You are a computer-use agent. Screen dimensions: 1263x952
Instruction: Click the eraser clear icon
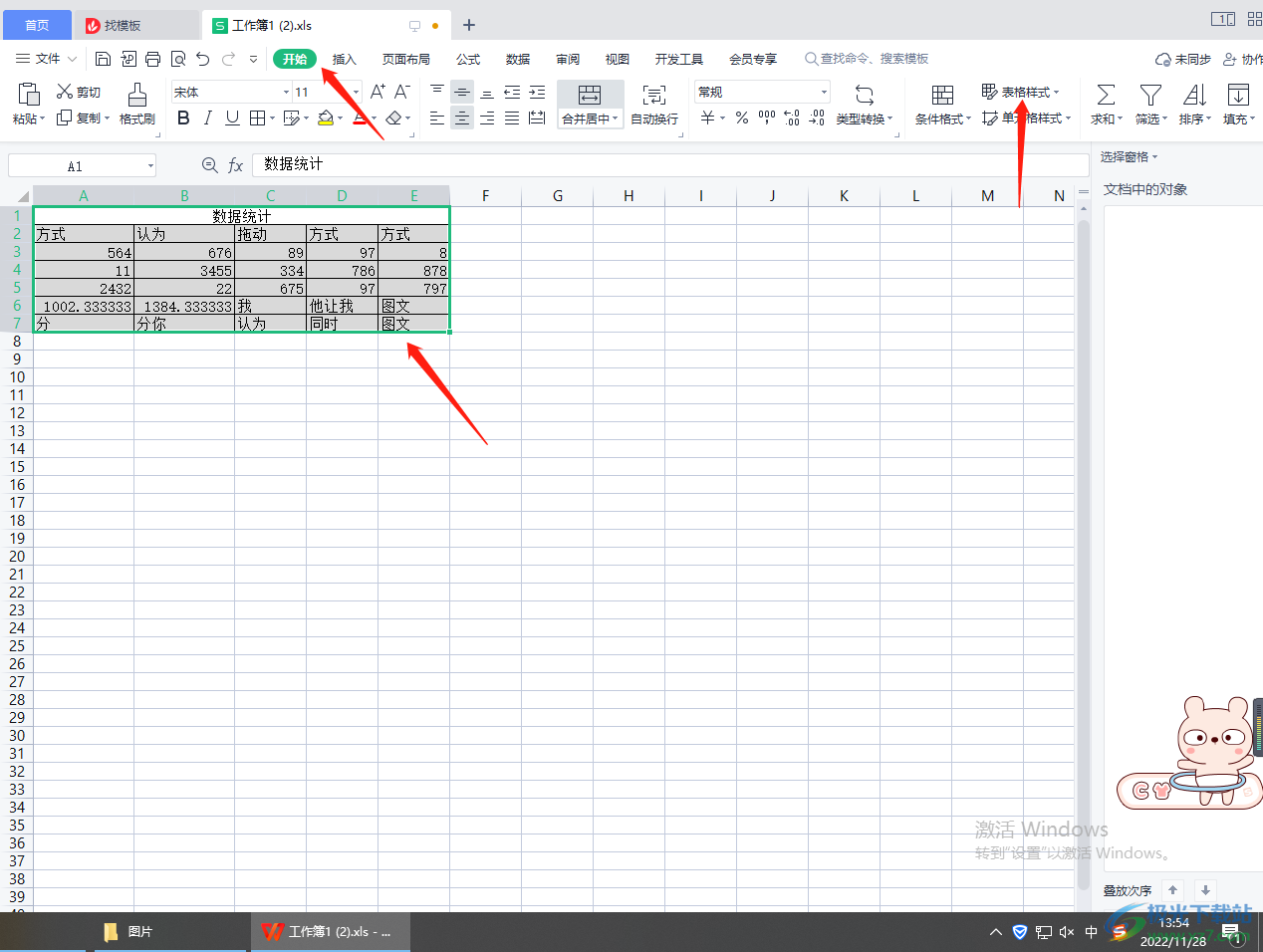pyautogui.click(x=393, y=118)
